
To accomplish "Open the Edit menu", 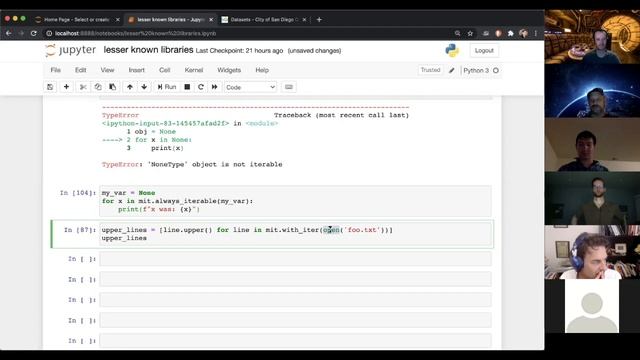I will [x=80, y=70].
